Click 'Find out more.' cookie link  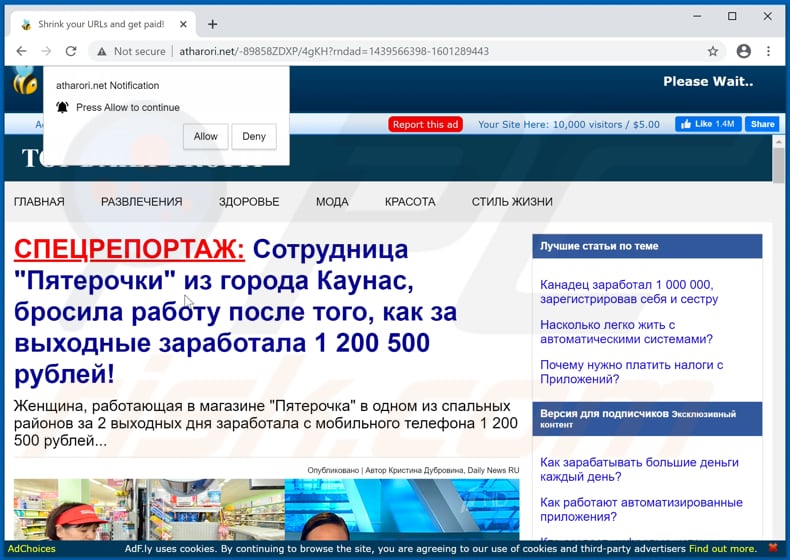pyautogui.click(x=722, y=548)
